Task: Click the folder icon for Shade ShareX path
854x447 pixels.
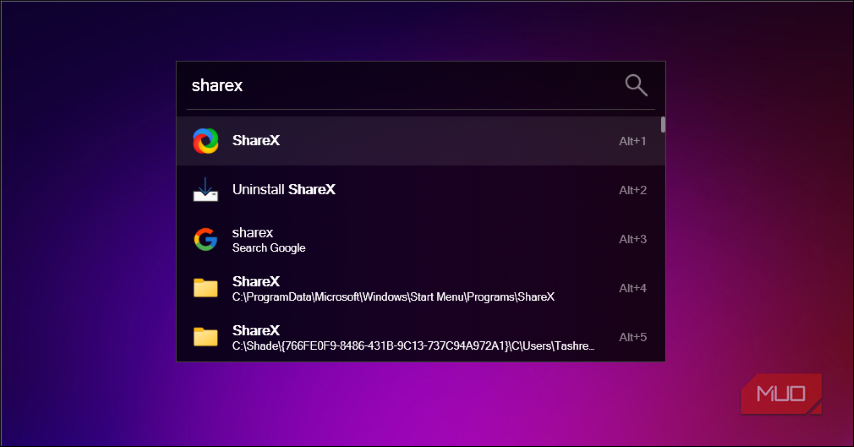Action: click(x=206, y=336)
